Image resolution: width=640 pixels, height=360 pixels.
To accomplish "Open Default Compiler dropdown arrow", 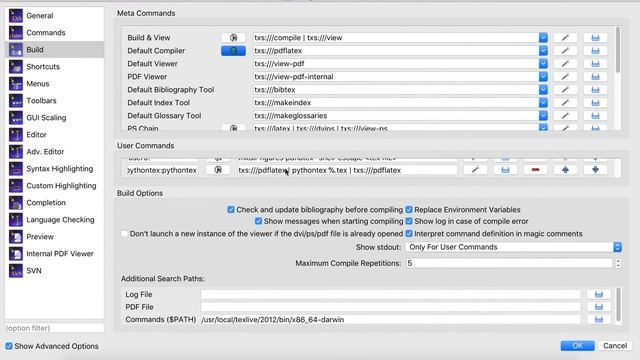I will point(543,51).
